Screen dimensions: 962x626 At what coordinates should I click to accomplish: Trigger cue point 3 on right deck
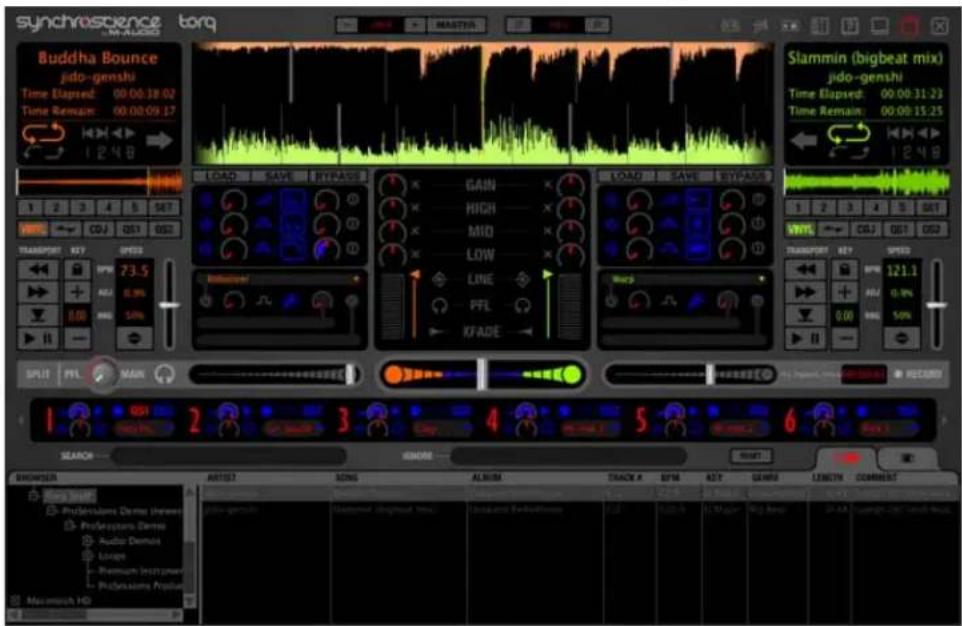850,207
